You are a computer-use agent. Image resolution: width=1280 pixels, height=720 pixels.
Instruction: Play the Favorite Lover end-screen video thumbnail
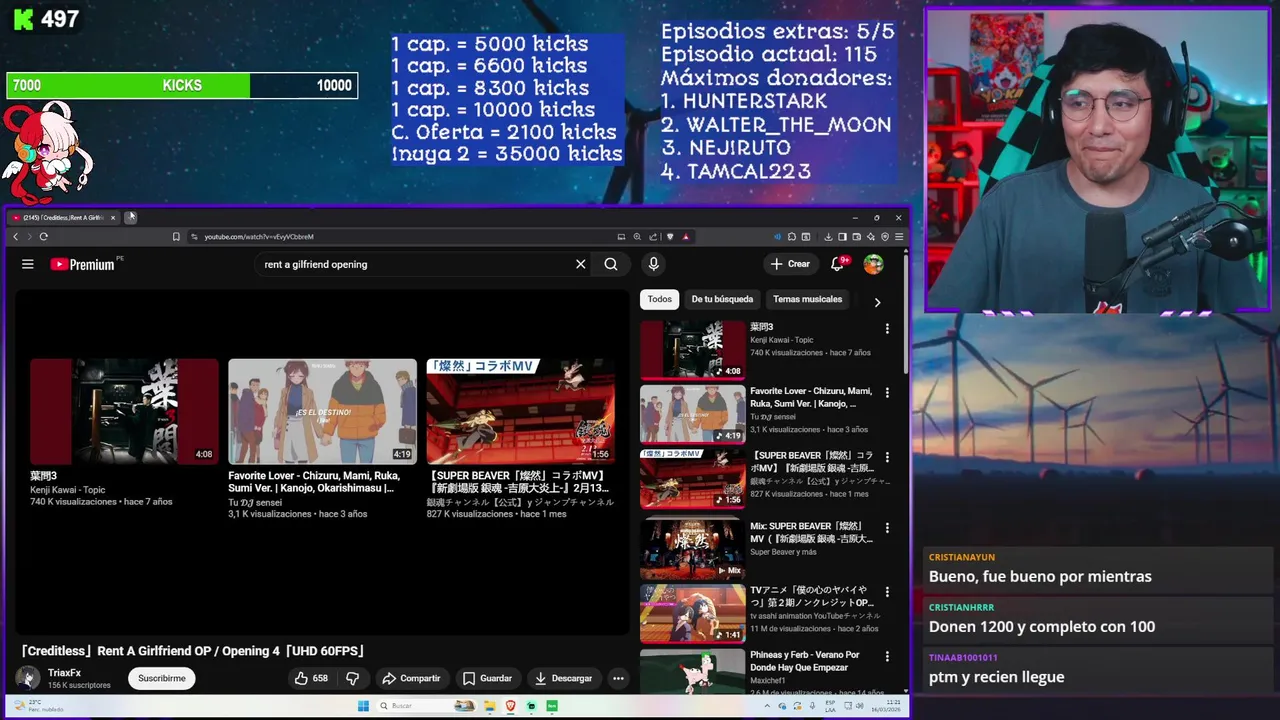[x=322, y=411]
